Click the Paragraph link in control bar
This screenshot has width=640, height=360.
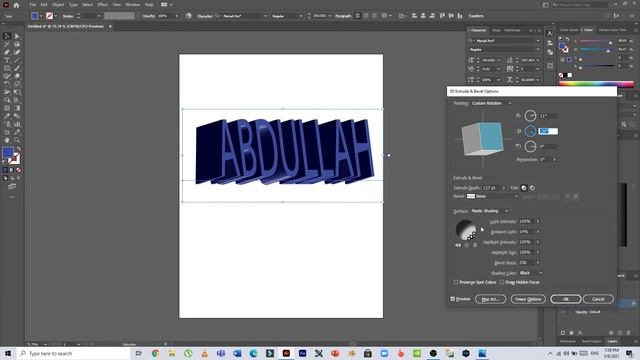click(343, 16)
